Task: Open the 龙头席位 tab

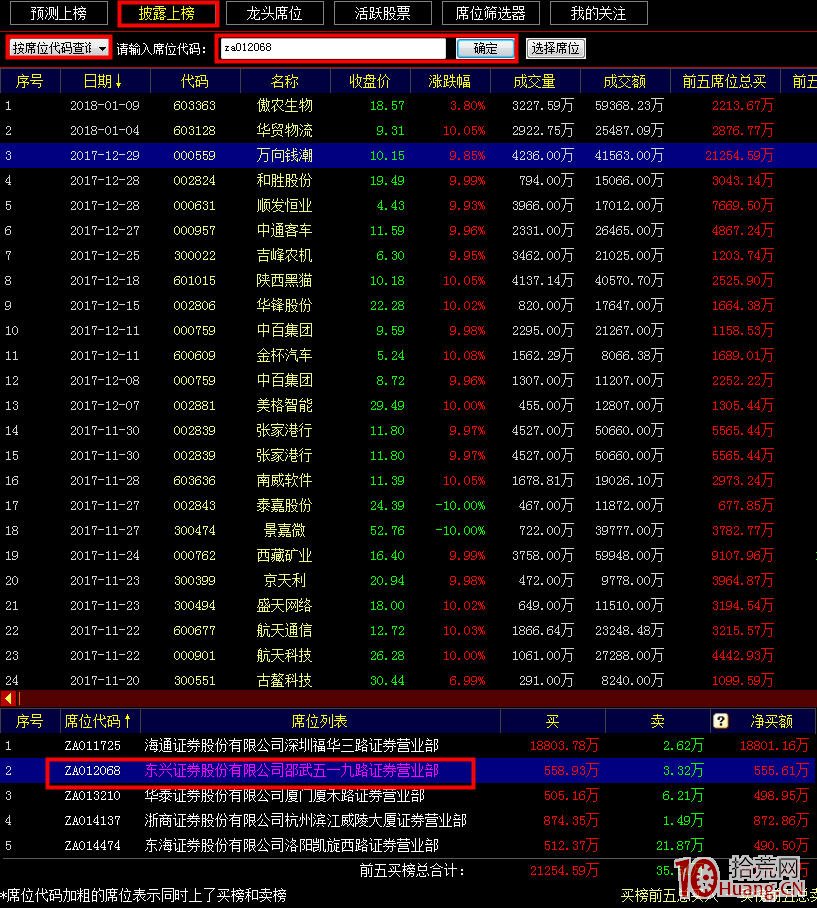Action: click(x=274, y=13)
